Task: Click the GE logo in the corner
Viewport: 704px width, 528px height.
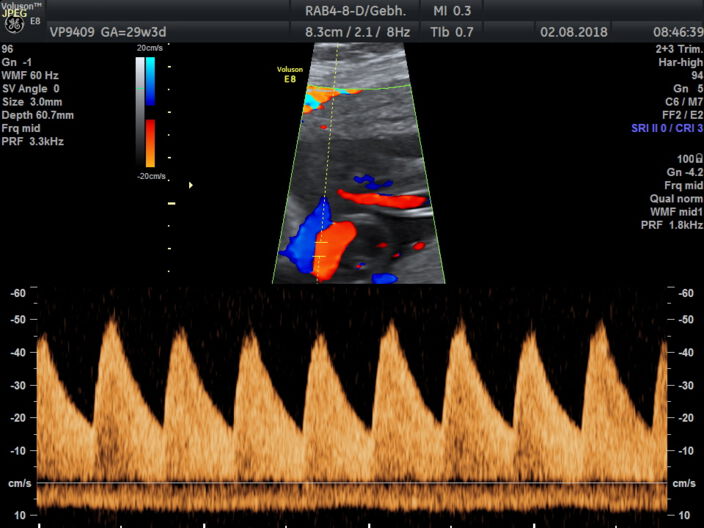Action: click(14, 25)
